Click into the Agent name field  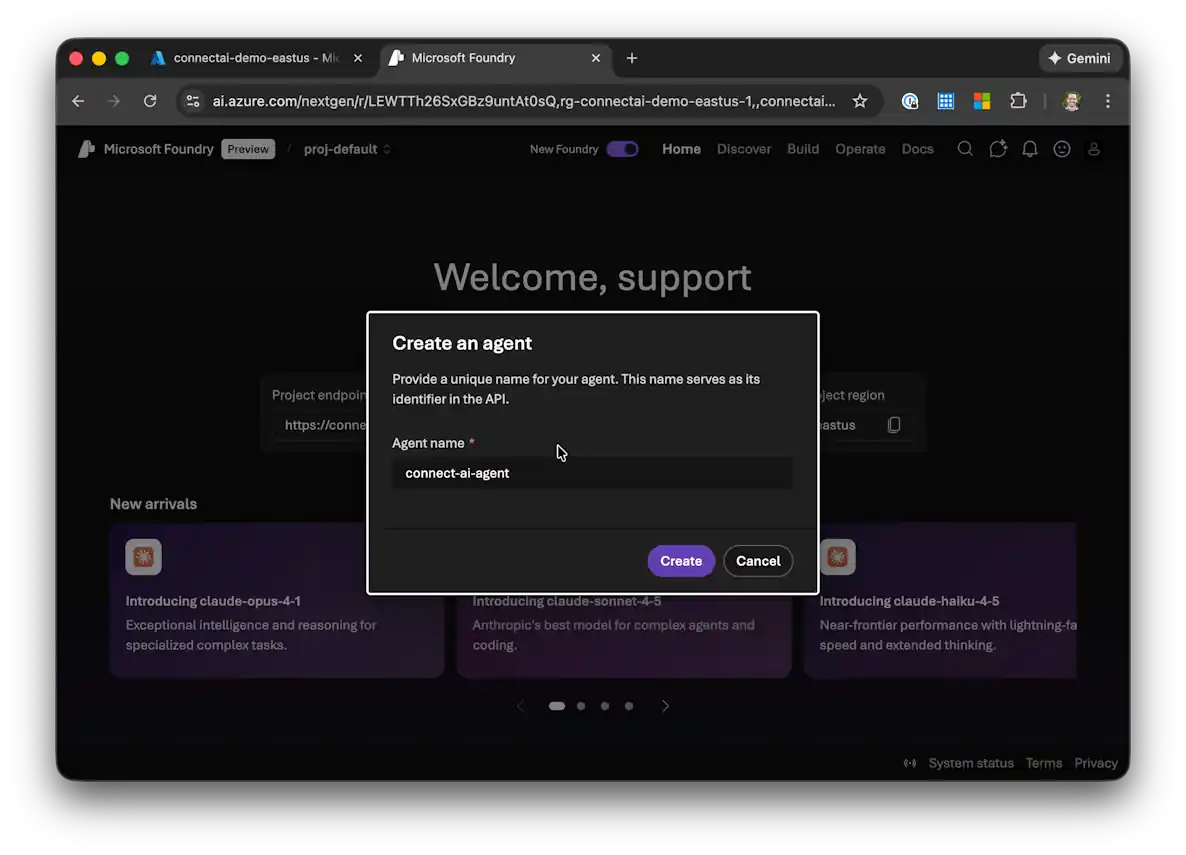(x=592, y=473)
